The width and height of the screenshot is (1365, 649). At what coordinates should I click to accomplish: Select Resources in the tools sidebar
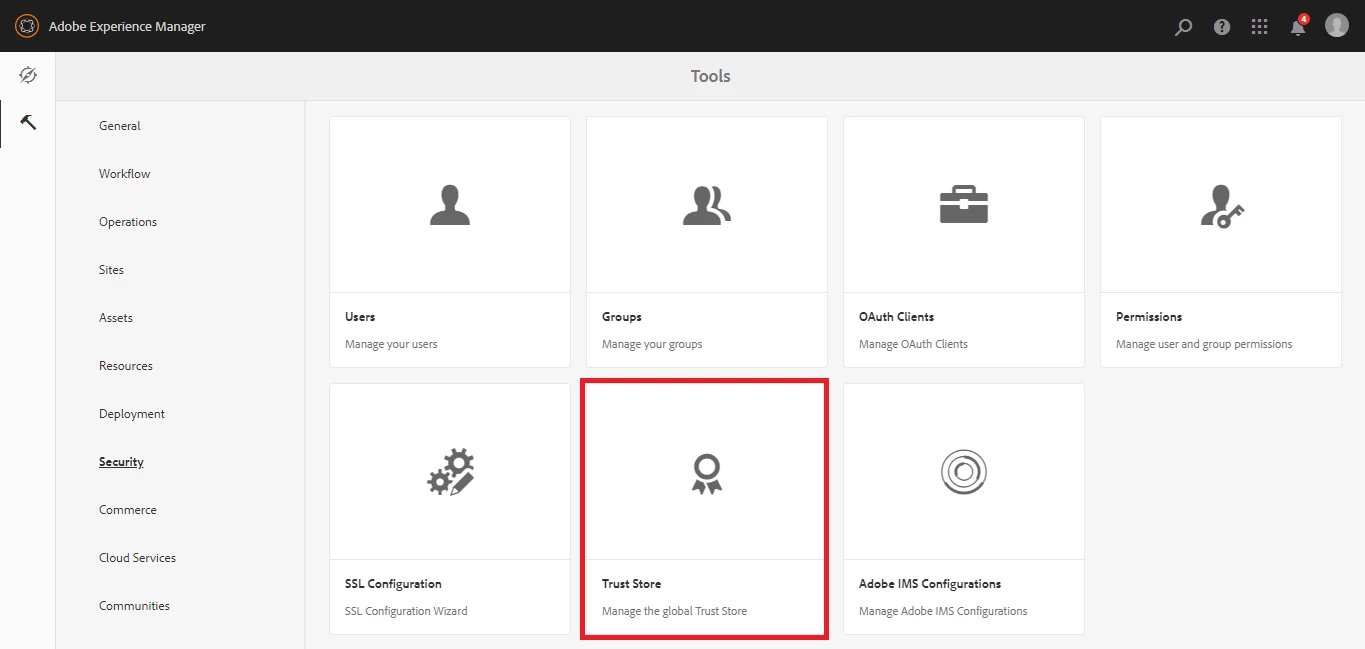pos(126,366)
